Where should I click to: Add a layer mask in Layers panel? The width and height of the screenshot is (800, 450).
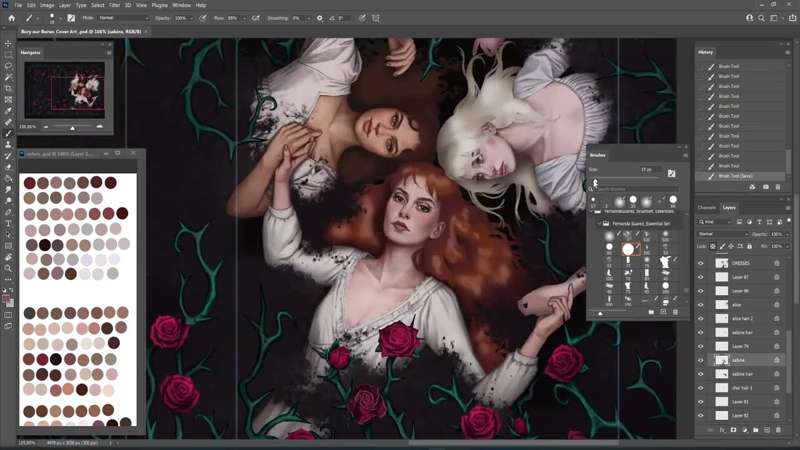[x=733, y=430]
